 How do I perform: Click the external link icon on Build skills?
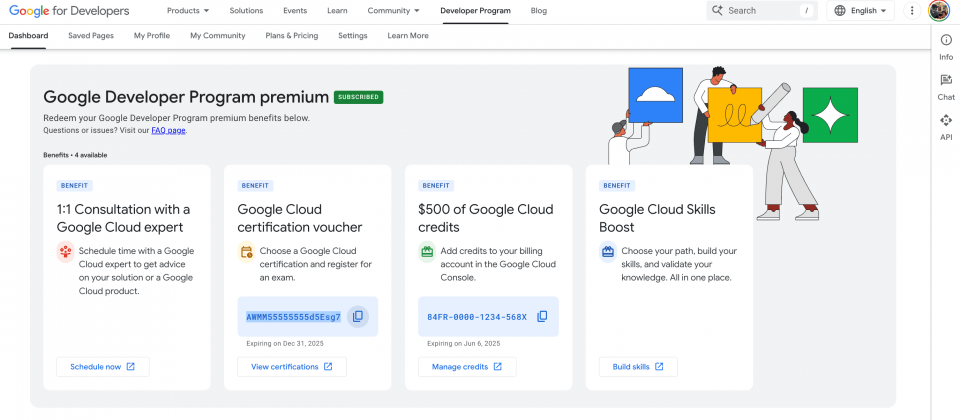click(659, 367)
